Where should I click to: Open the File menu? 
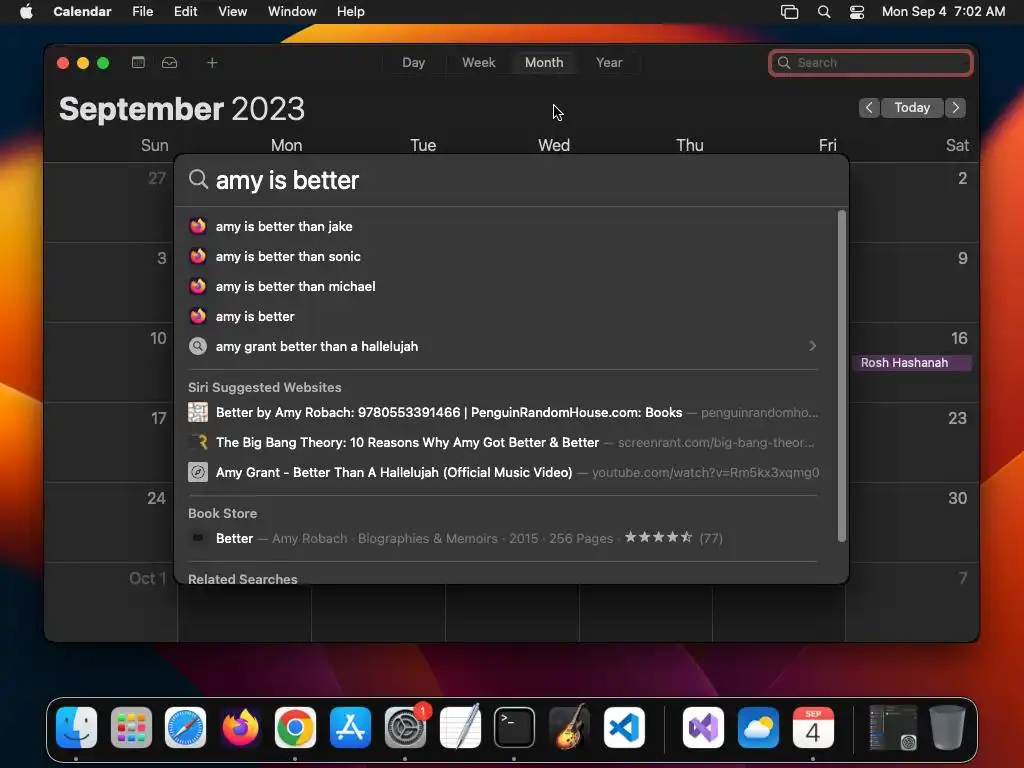point(142,12)
